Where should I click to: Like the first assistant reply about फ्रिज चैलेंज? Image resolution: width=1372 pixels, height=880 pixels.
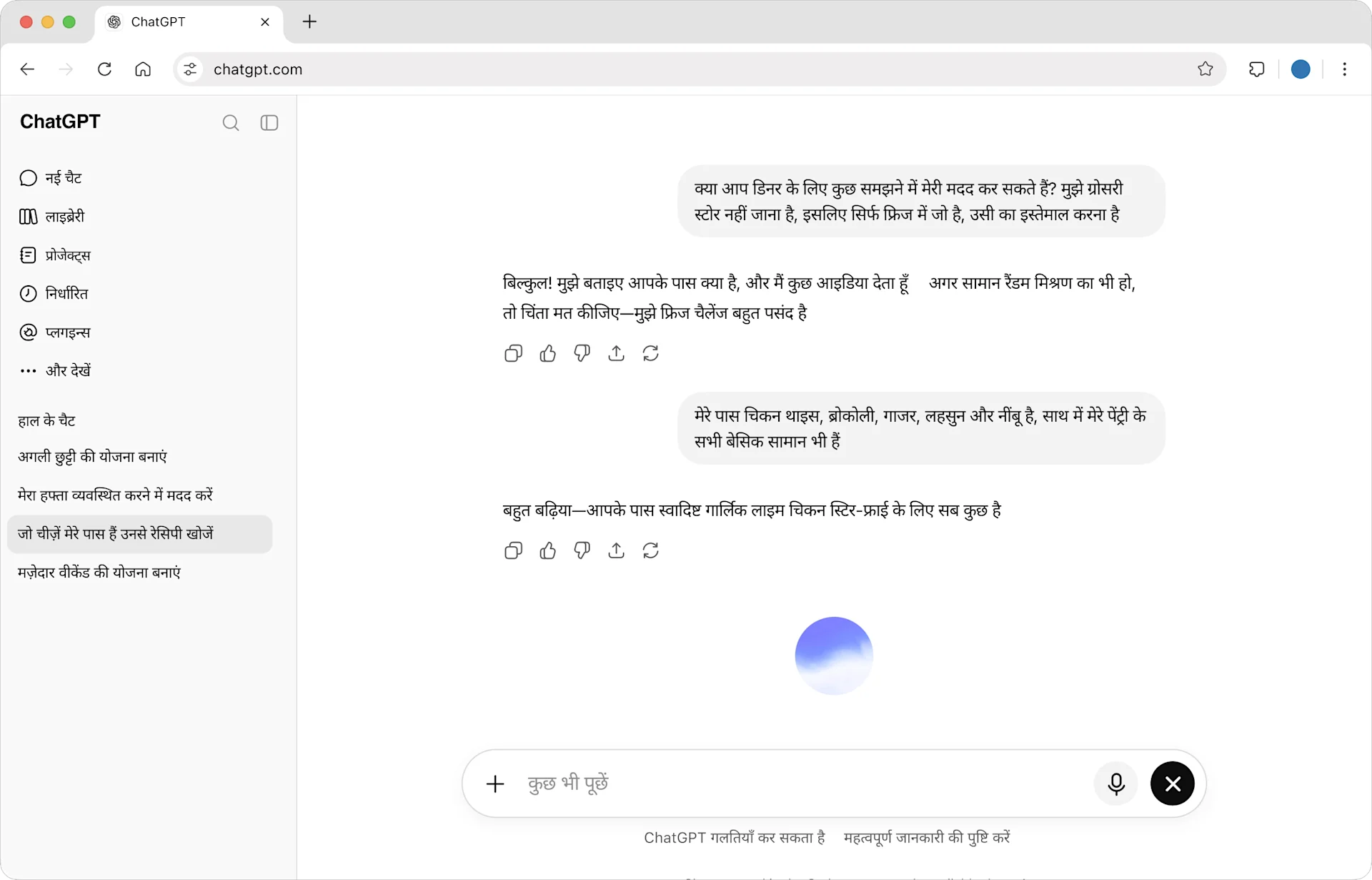[547, 353]
